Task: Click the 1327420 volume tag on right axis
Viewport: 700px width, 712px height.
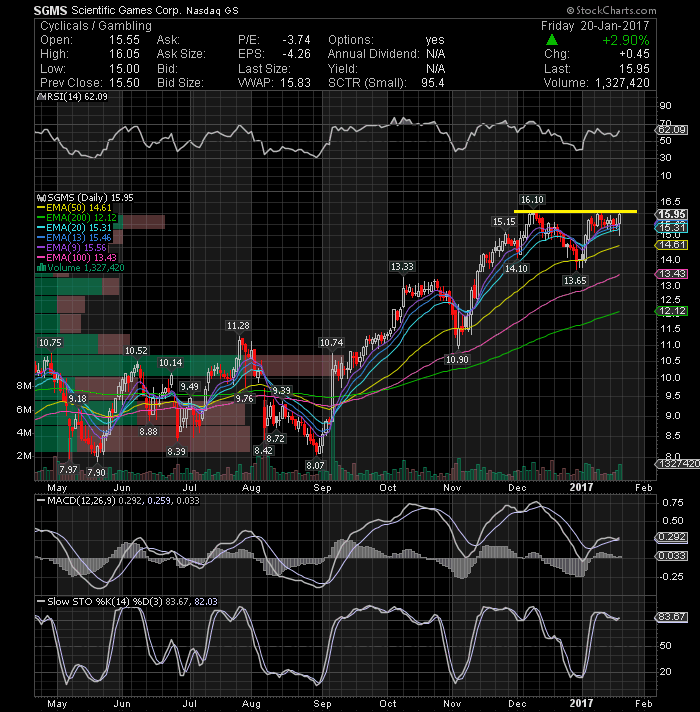Action: [677, 464]
